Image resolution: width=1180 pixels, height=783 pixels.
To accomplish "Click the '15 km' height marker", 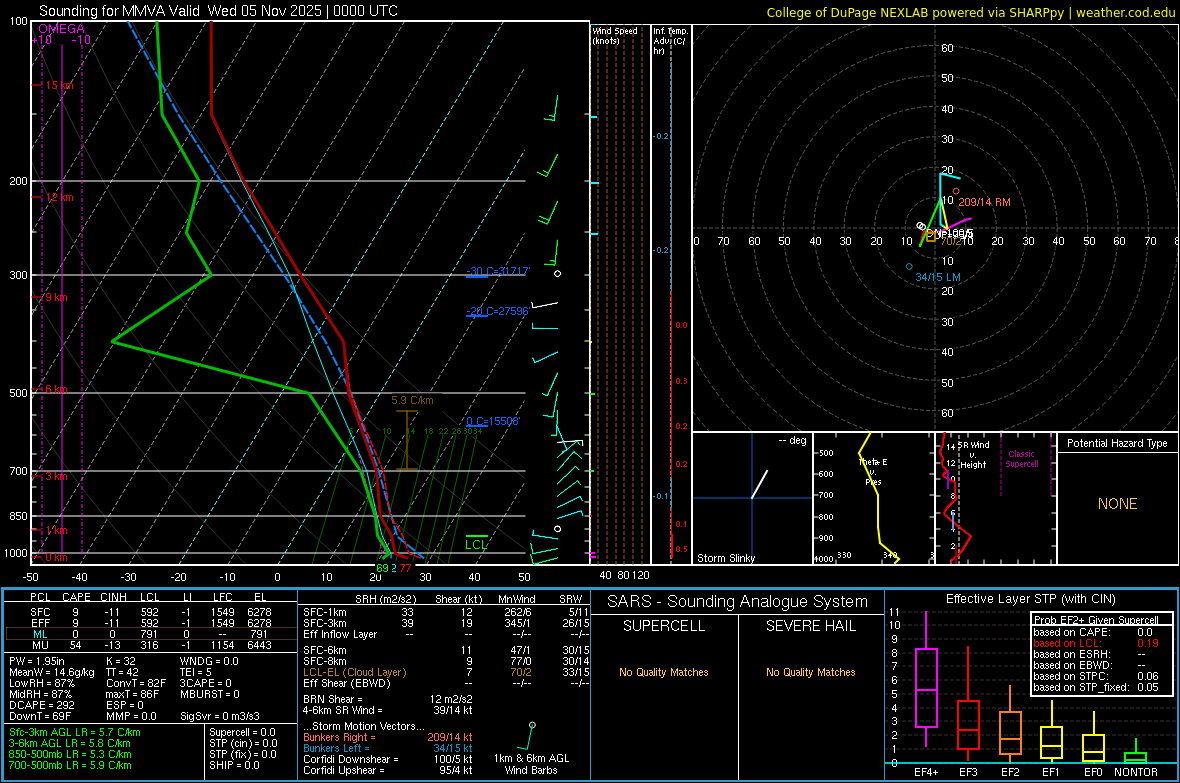I will 59,85.
